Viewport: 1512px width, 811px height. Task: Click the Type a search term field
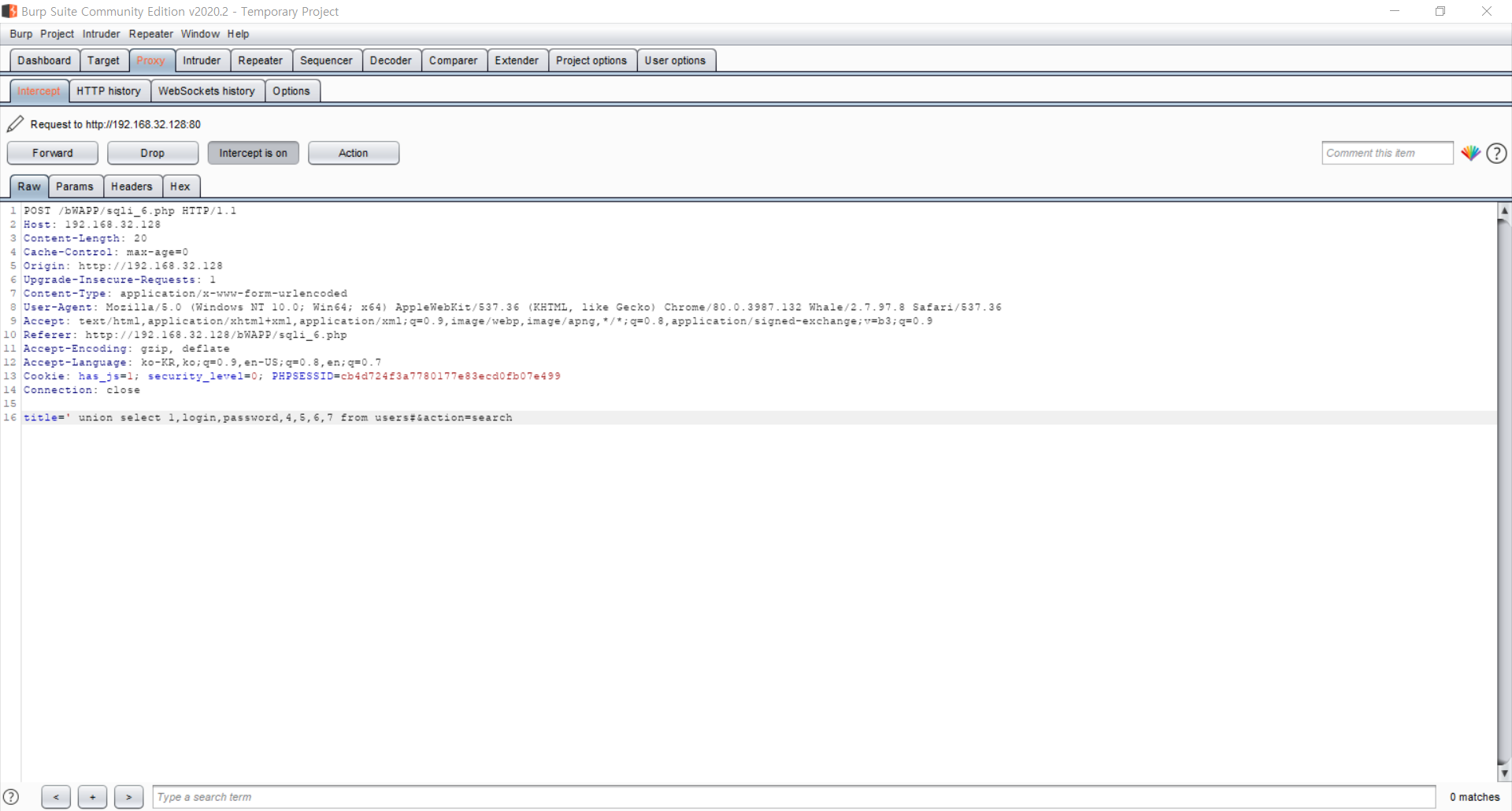pos(794,797)
